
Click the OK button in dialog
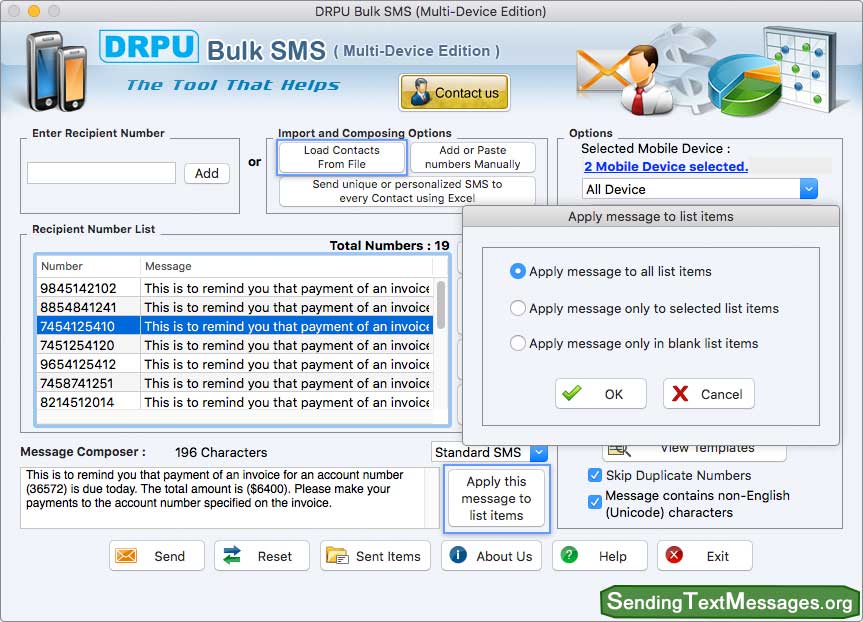click(x=600, y=394)
